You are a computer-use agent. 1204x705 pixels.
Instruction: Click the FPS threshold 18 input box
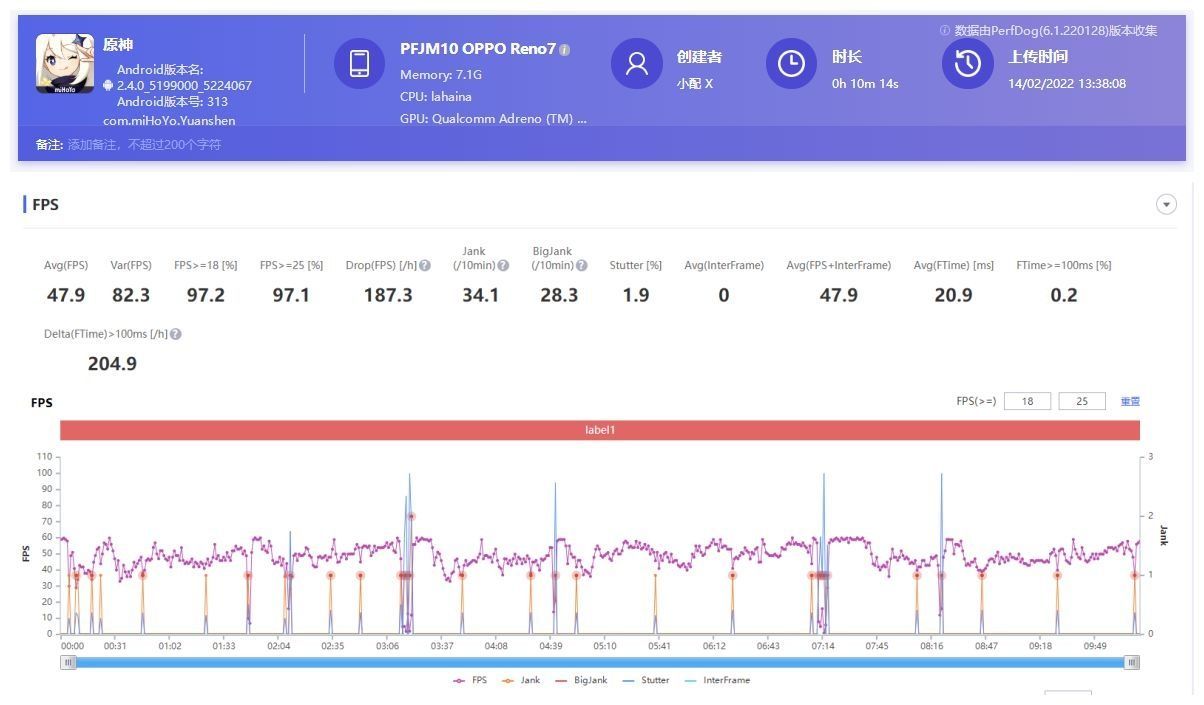[1027, 402]
